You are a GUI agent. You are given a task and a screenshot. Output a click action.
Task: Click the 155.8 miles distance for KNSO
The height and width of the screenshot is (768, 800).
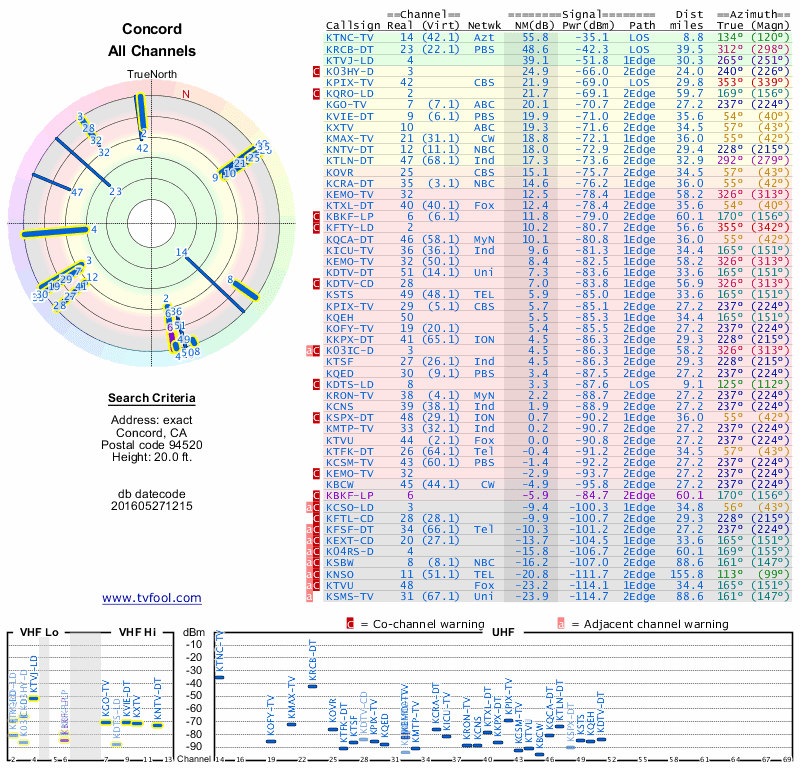coord(686,575)
